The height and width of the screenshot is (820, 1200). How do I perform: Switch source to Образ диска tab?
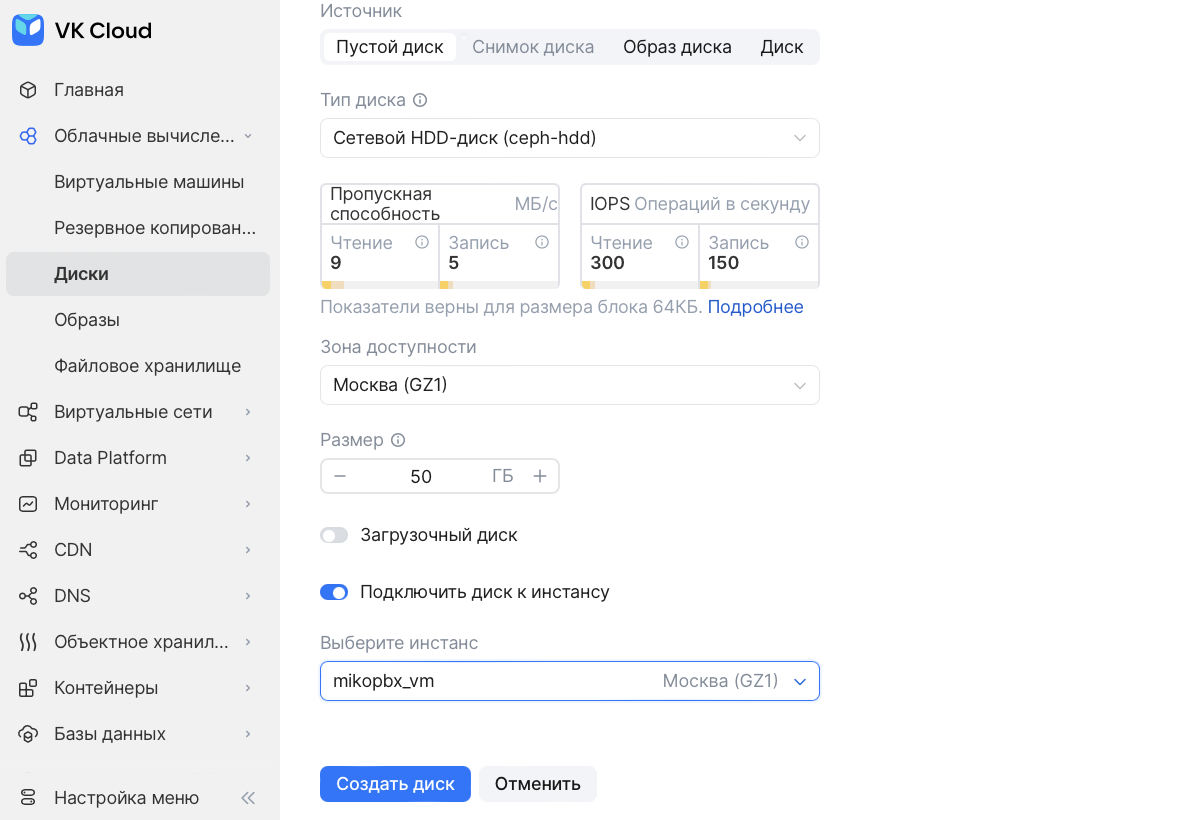677,47
